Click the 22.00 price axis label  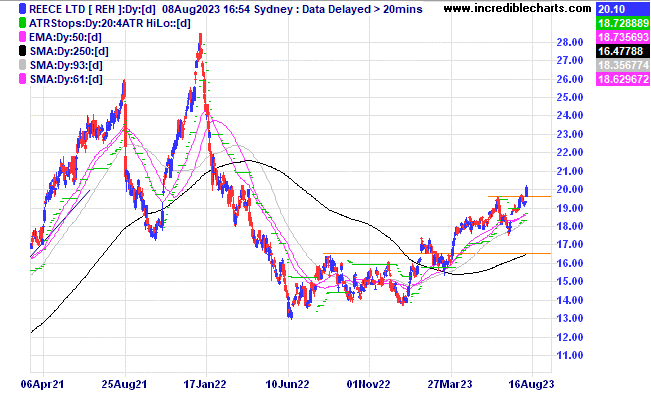pyautogui.click(x=570, y=153)
